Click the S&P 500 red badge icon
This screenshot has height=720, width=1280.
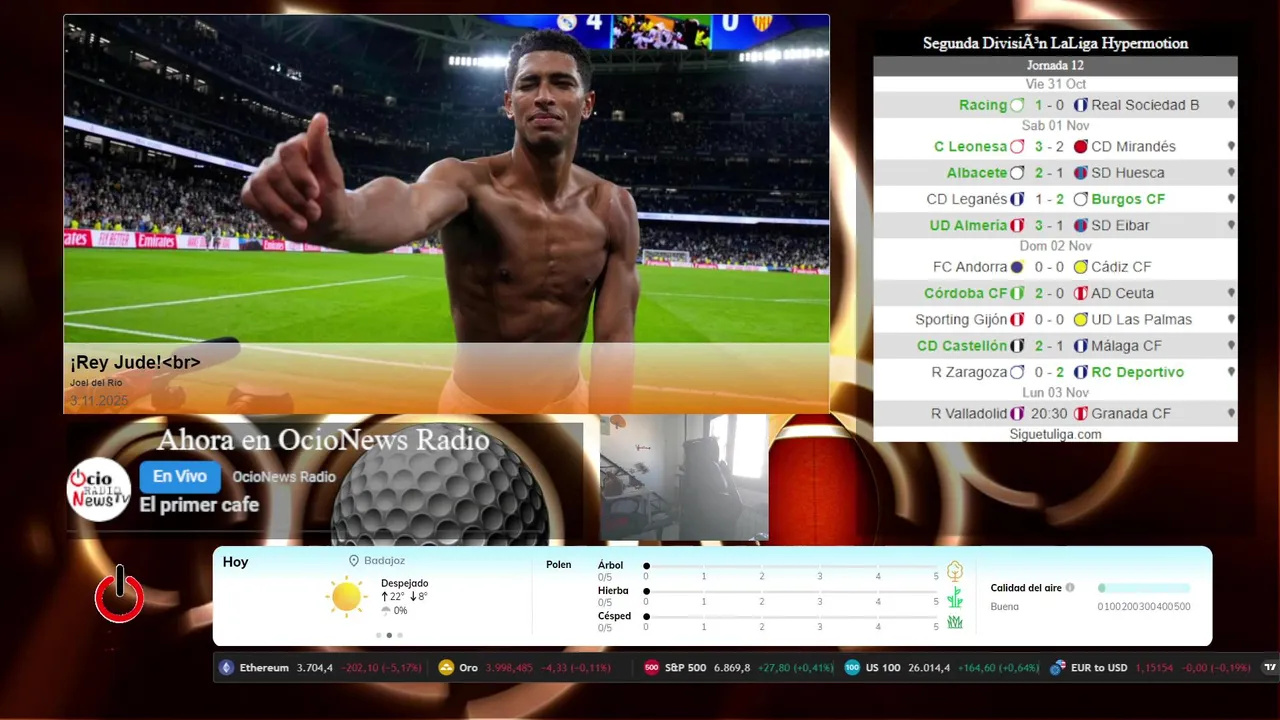pyautogui.click(x=651, y=668)
